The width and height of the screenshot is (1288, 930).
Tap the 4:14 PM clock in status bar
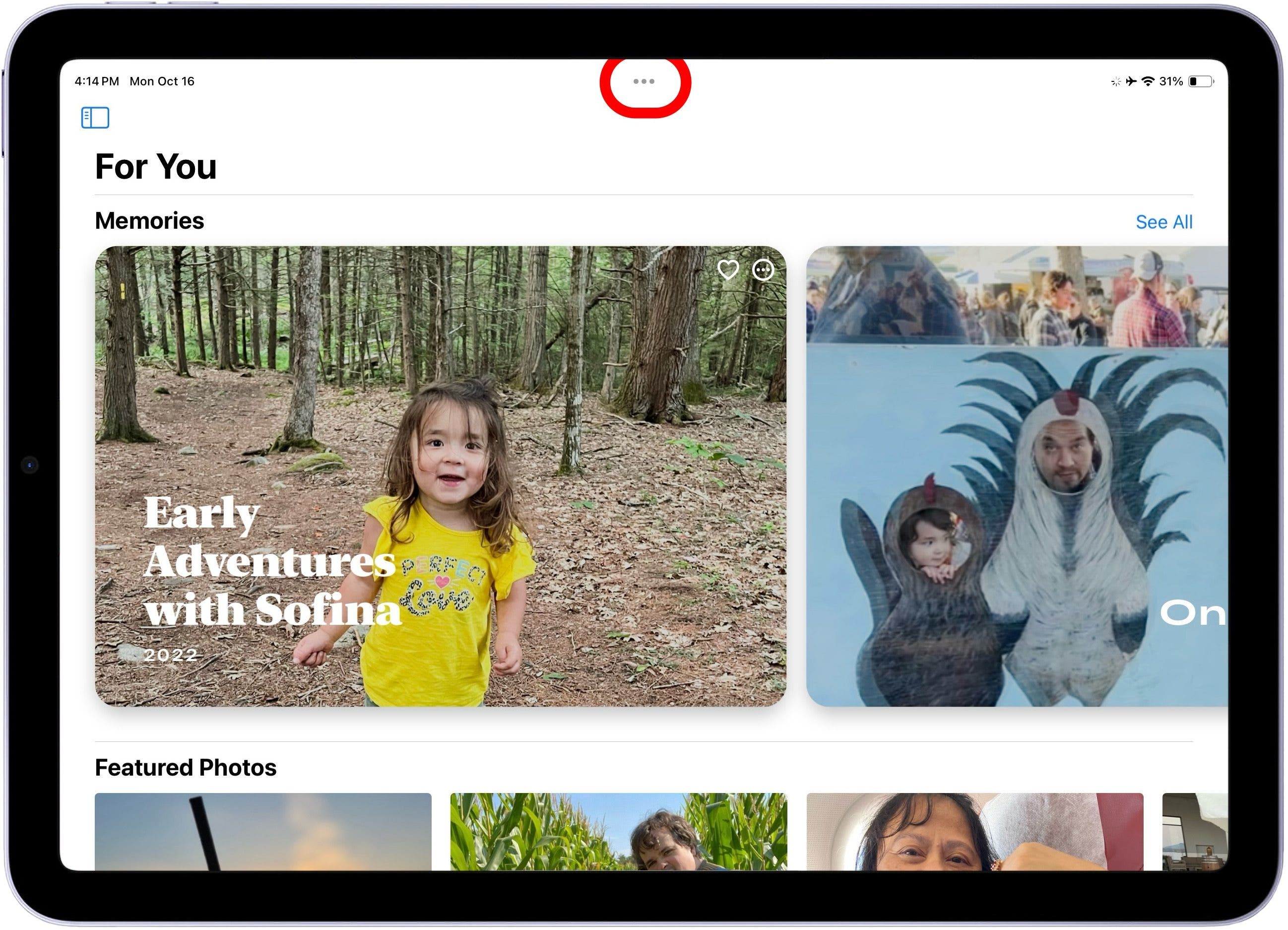[x=97, y=81]
